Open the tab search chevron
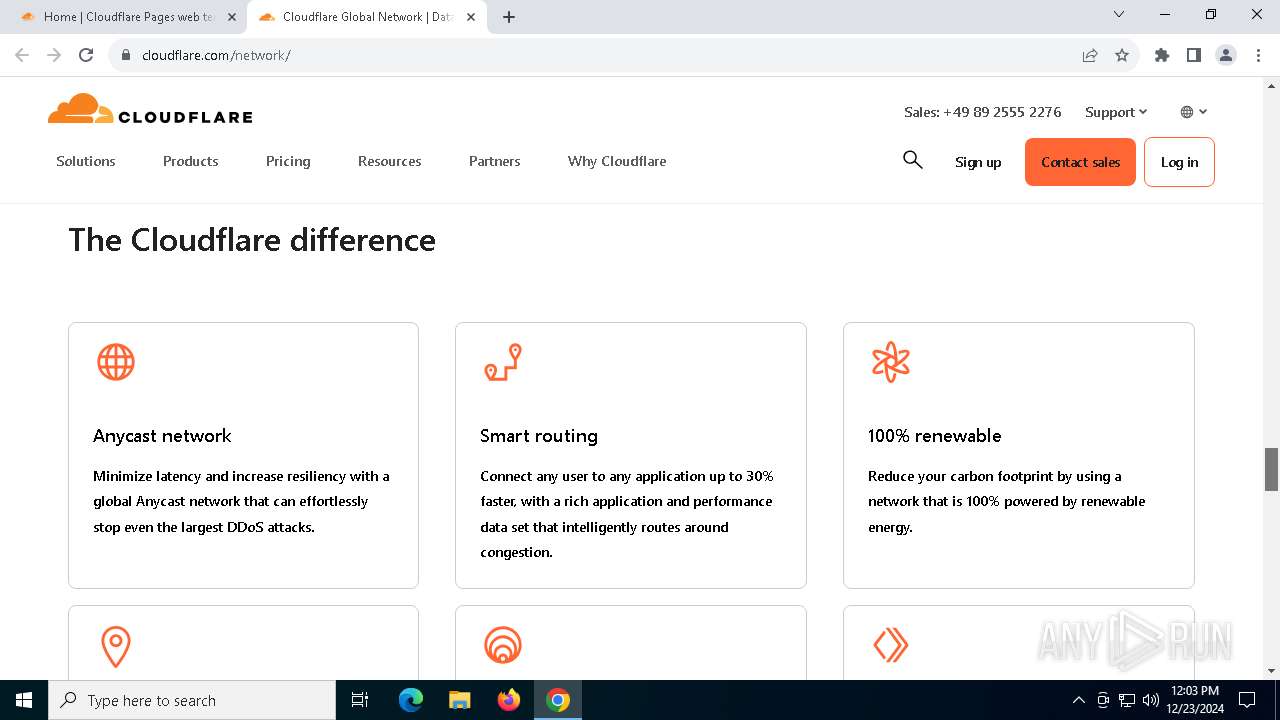This screenshot has height=720, width=1280. (1119, 14)
